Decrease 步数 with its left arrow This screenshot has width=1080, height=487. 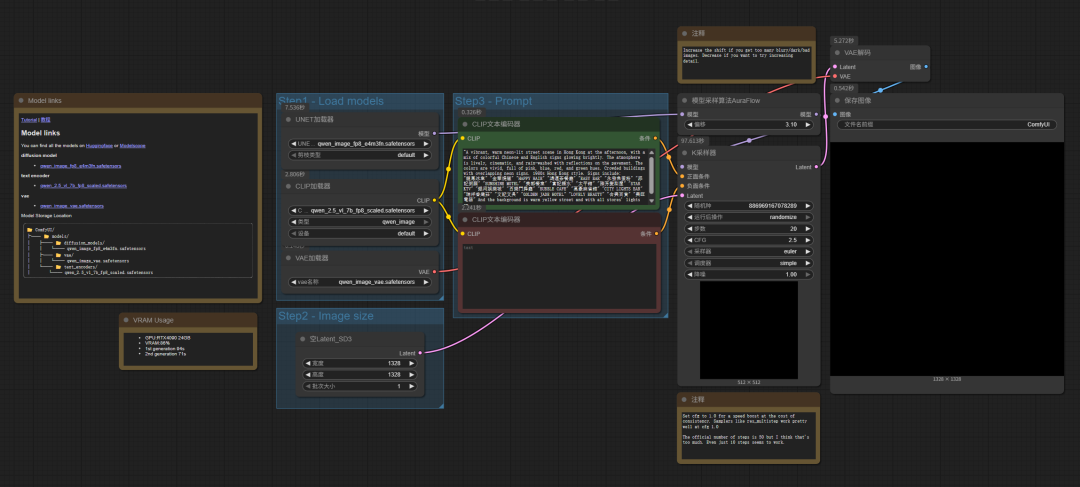point(689,229)
